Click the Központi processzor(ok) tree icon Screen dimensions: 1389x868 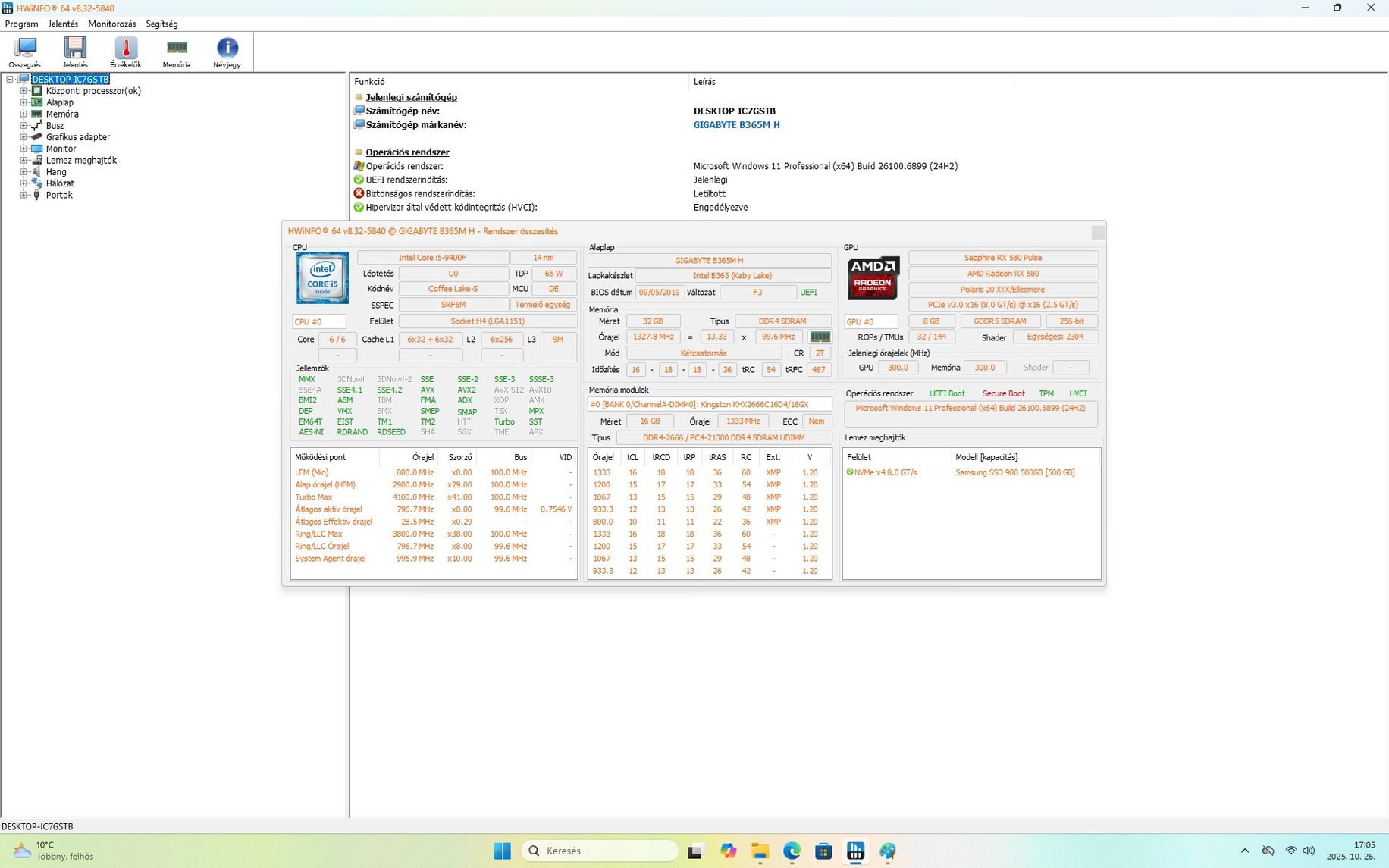point(36,91)
